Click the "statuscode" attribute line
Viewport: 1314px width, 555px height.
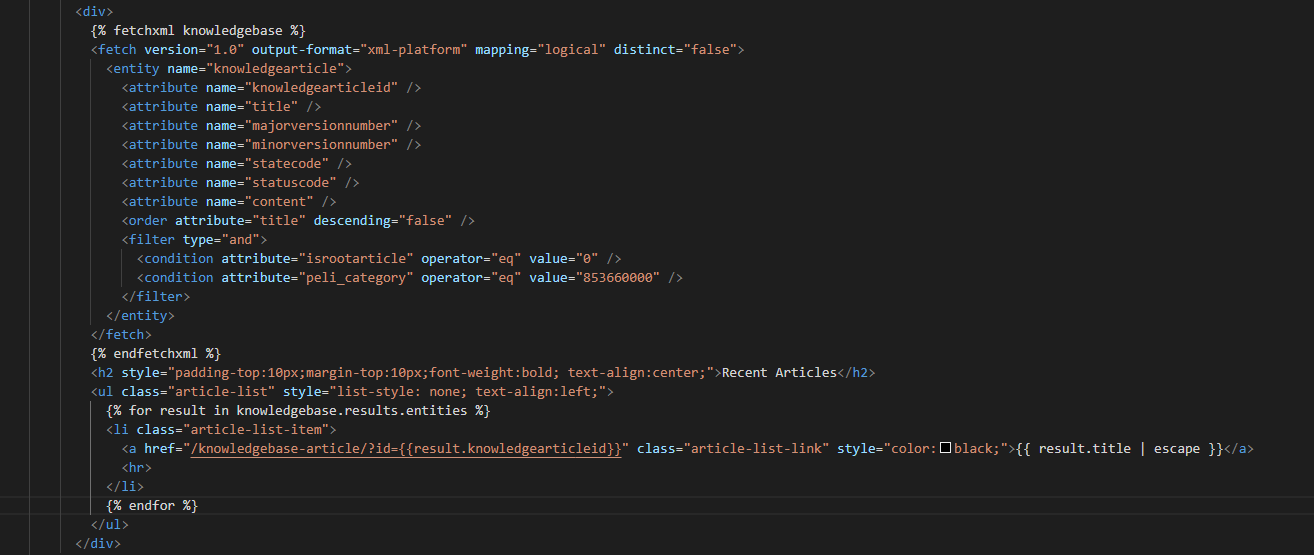(241, 182)
